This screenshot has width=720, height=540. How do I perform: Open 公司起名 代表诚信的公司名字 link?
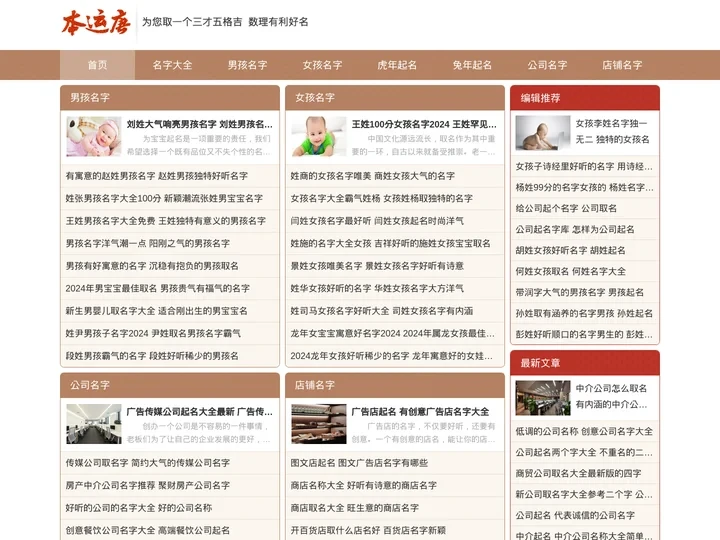(575, 516)
